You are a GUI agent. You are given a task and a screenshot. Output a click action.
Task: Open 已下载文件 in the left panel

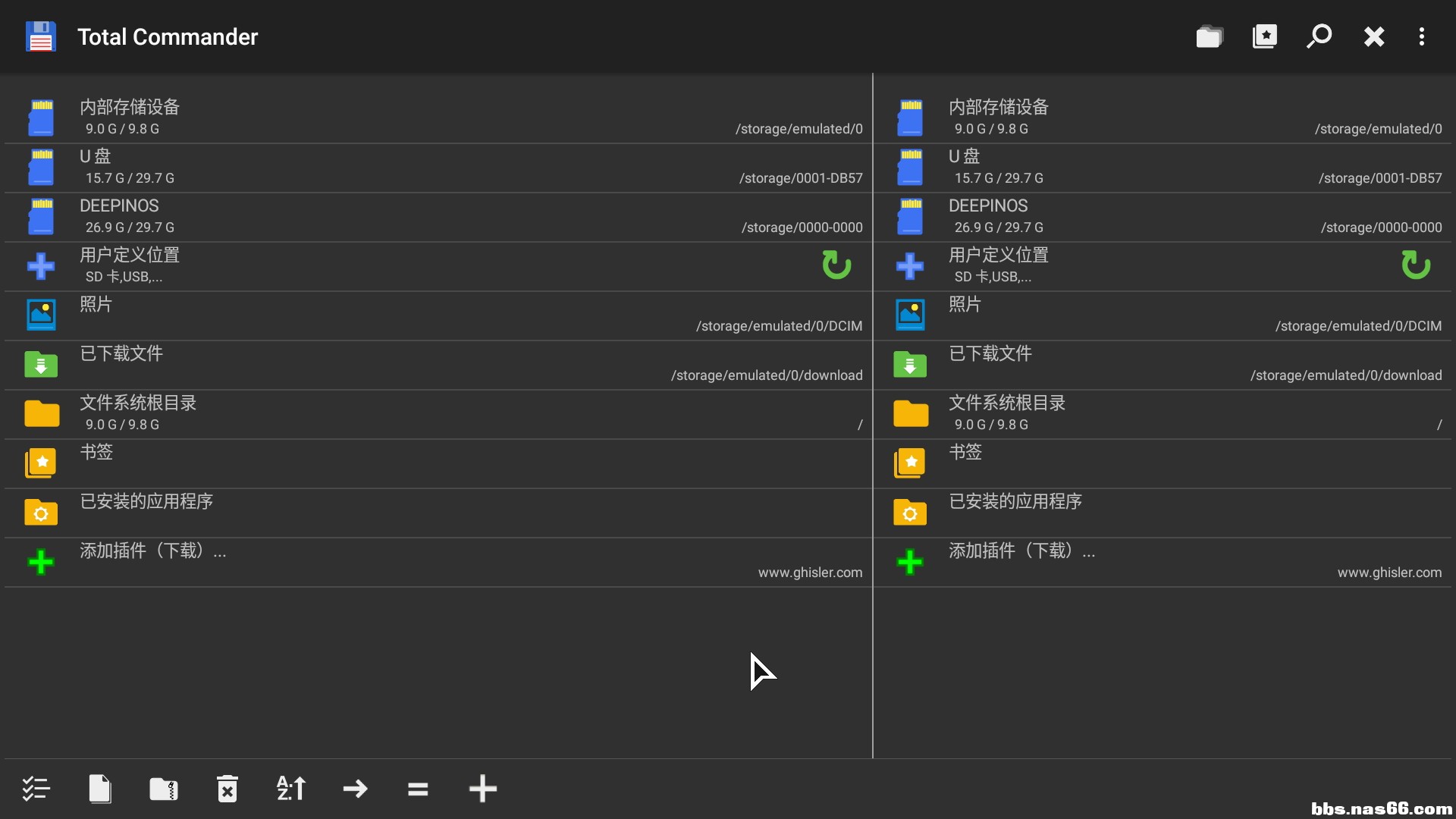coord(438,365)
